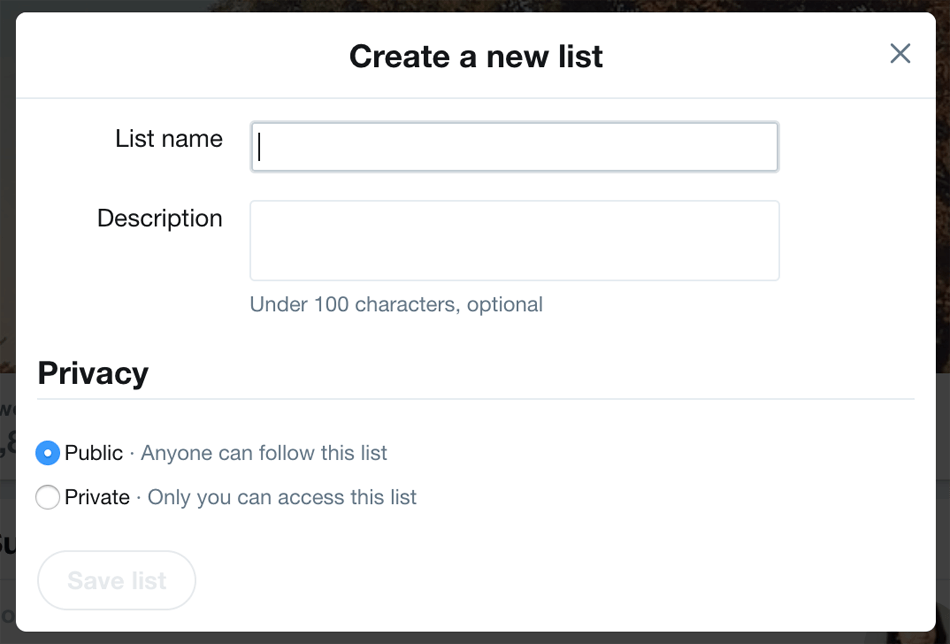Click the 'List name' label
This screenshot has width=950, height=644.
coord(168,139)
